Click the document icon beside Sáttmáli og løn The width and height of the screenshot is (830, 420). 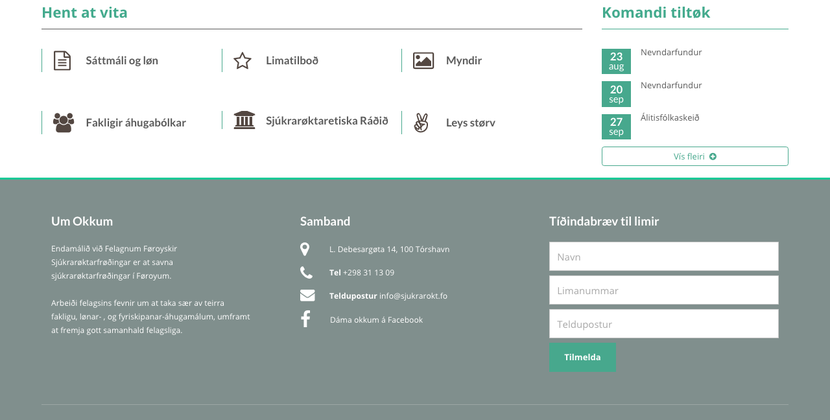click(62, 61)
